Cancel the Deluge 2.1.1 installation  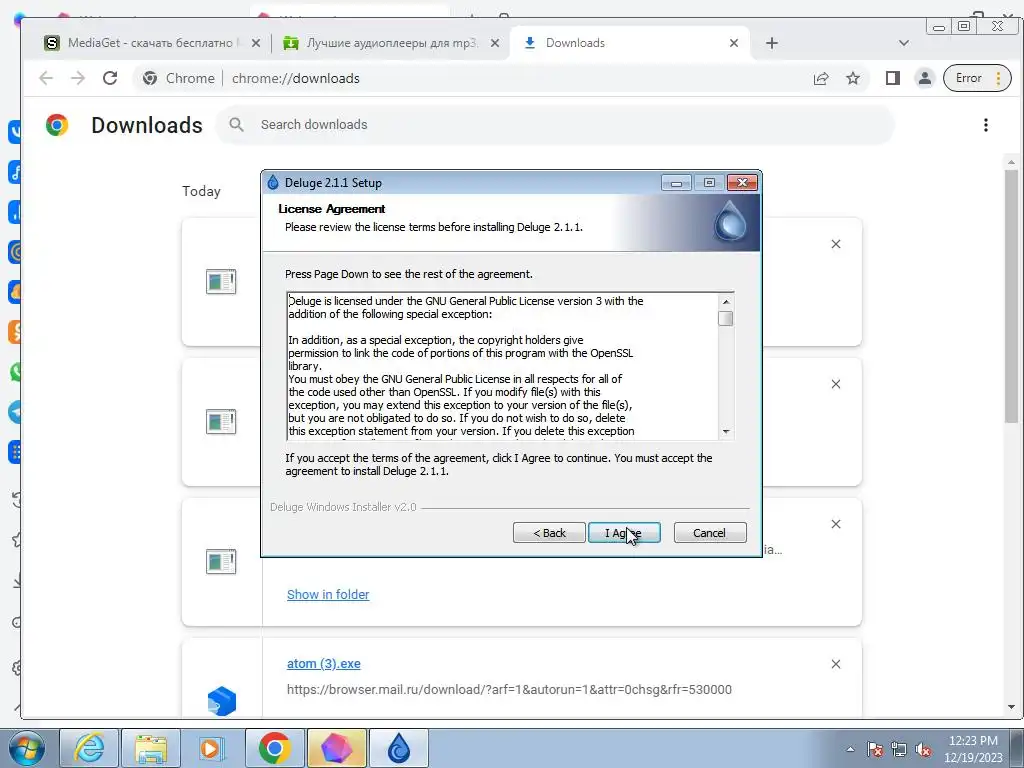coord(709,533)
